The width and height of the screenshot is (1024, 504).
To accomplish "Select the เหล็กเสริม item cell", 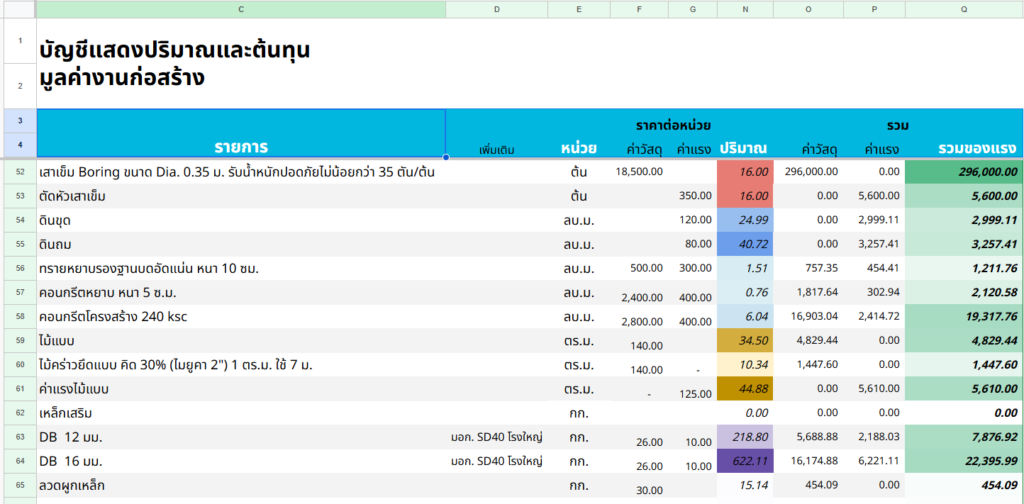I will (241, 413).
